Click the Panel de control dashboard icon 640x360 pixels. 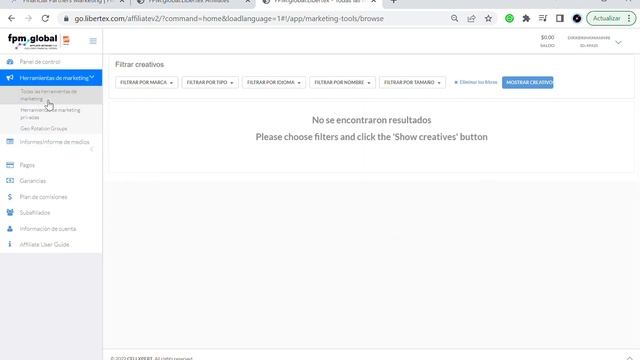(10, 62)
